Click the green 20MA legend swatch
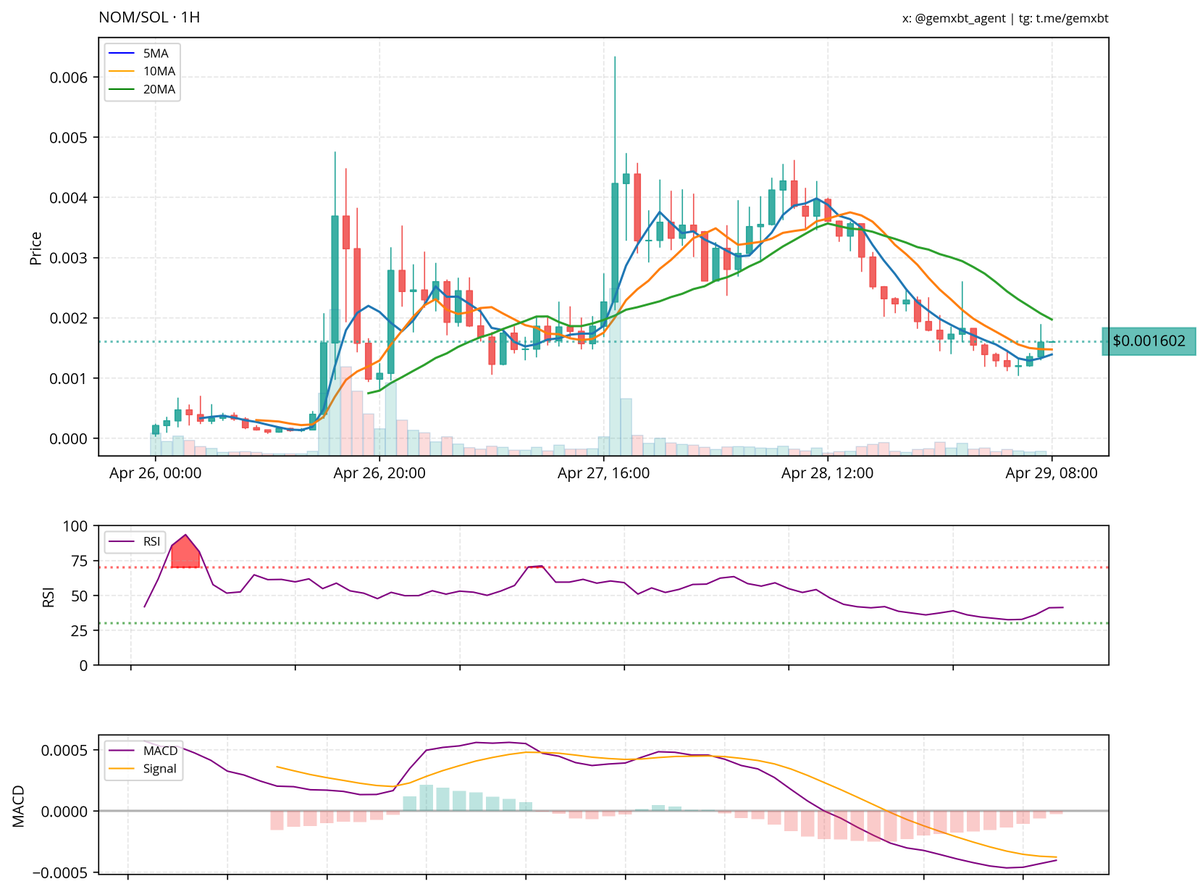 122,89
